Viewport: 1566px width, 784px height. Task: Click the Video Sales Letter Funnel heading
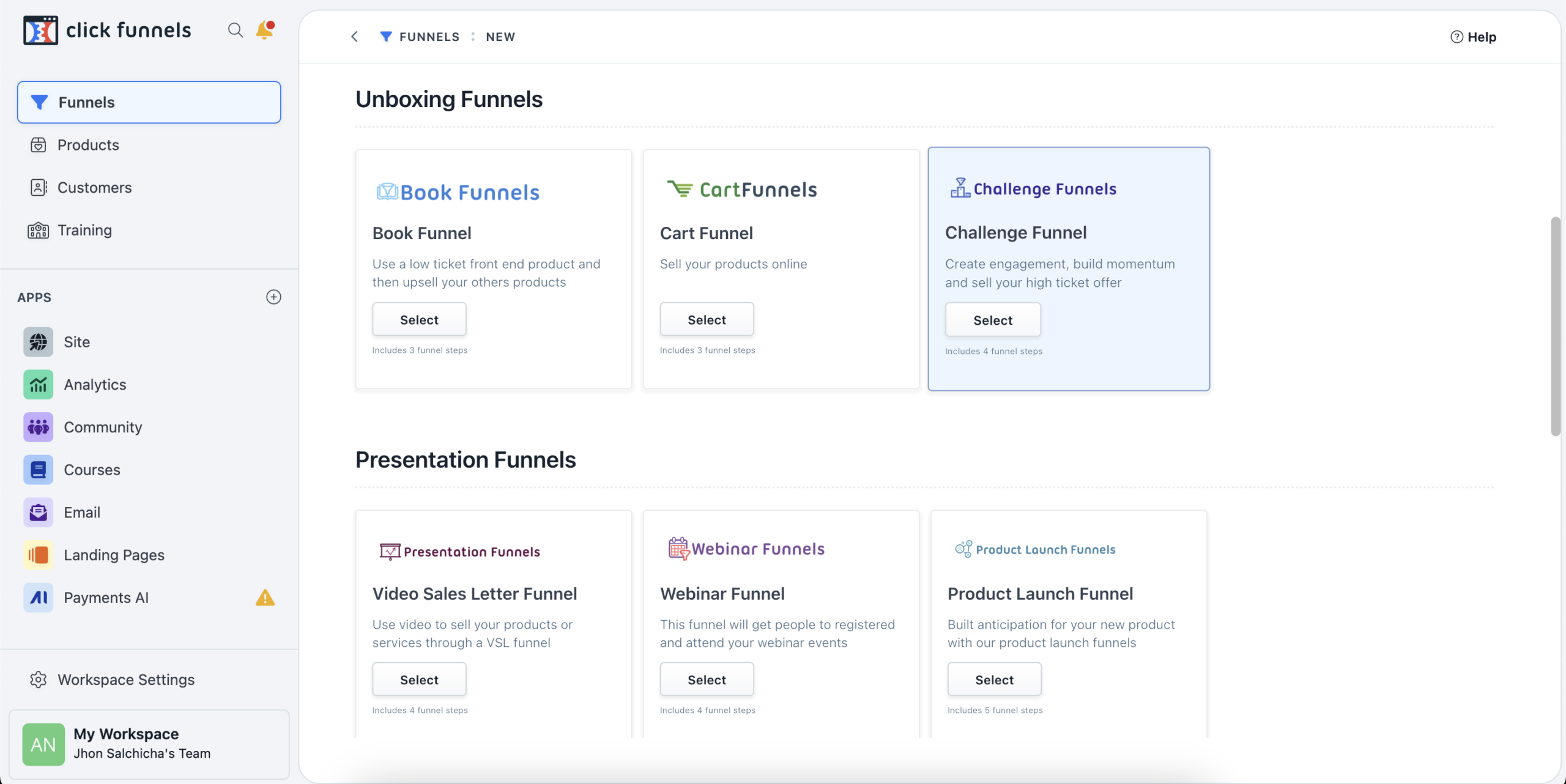[475, 593]
